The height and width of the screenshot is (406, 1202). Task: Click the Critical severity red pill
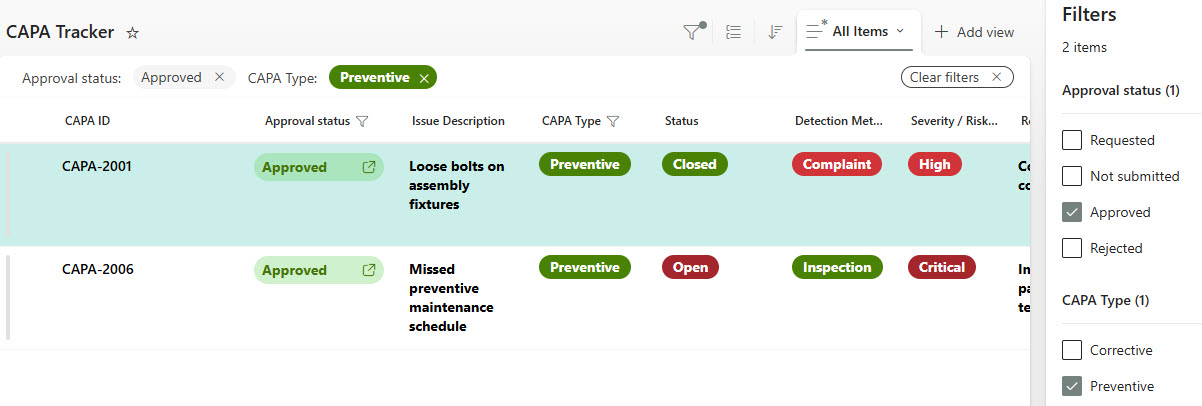point(941,267)
